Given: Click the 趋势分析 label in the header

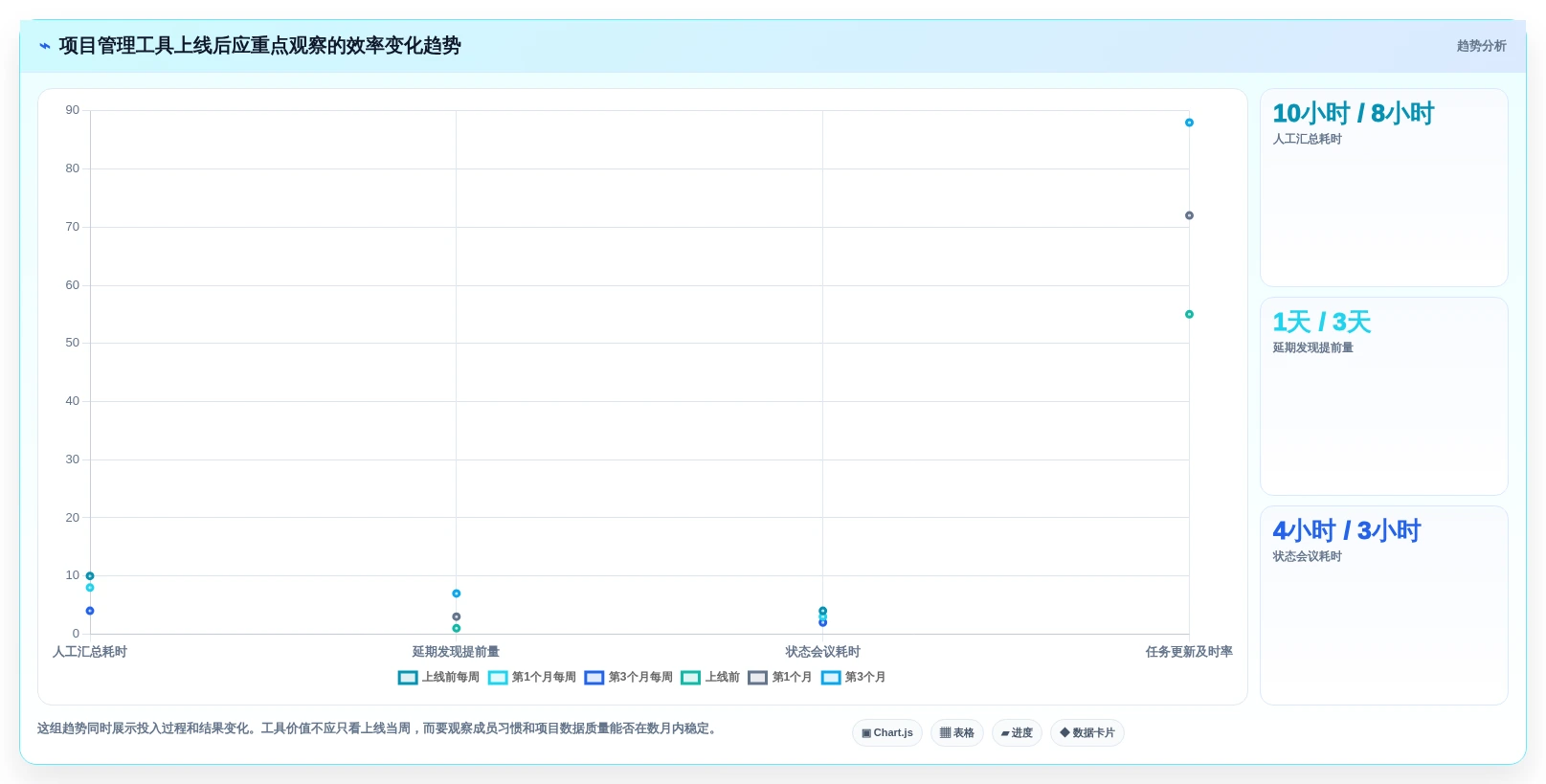Looking at the screenshot, I should click(x=1481, y=46).
